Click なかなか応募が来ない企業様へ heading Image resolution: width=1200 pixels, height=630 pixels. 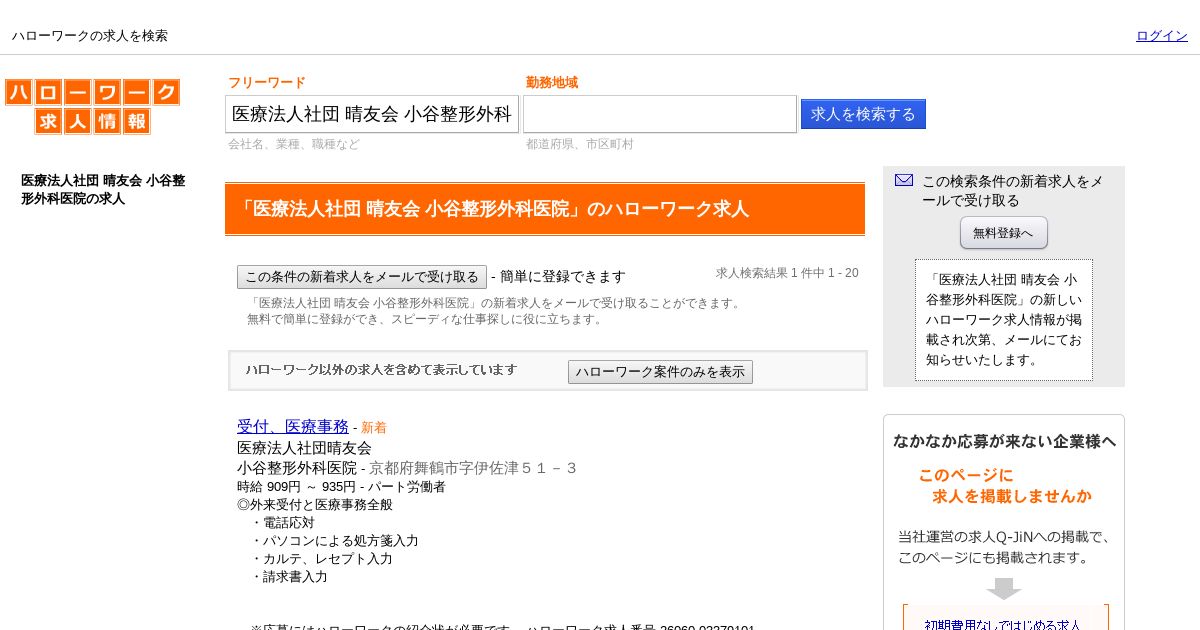[x=1004, y=441]
